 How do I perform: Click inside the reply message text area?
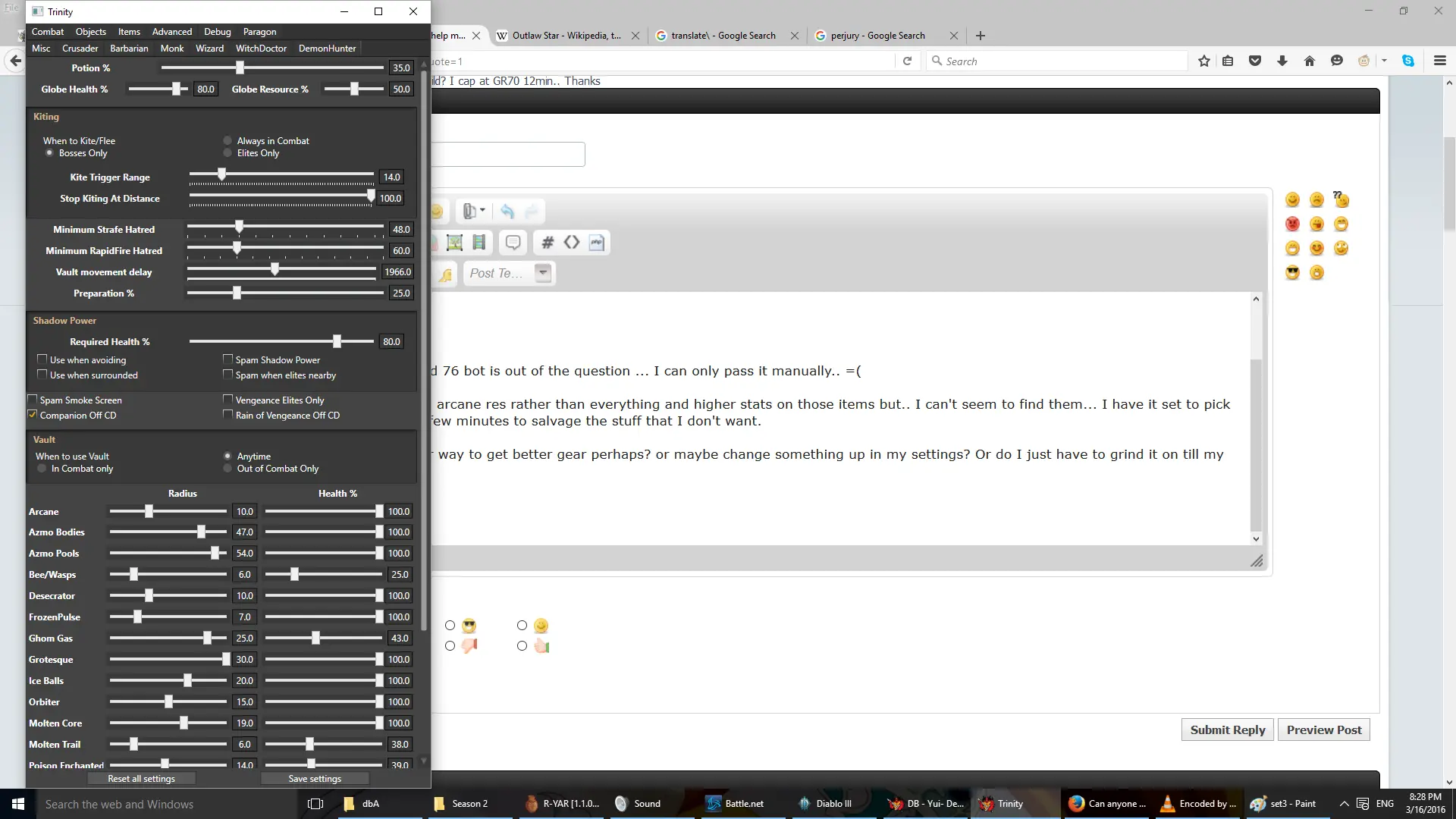coord(840,419)
